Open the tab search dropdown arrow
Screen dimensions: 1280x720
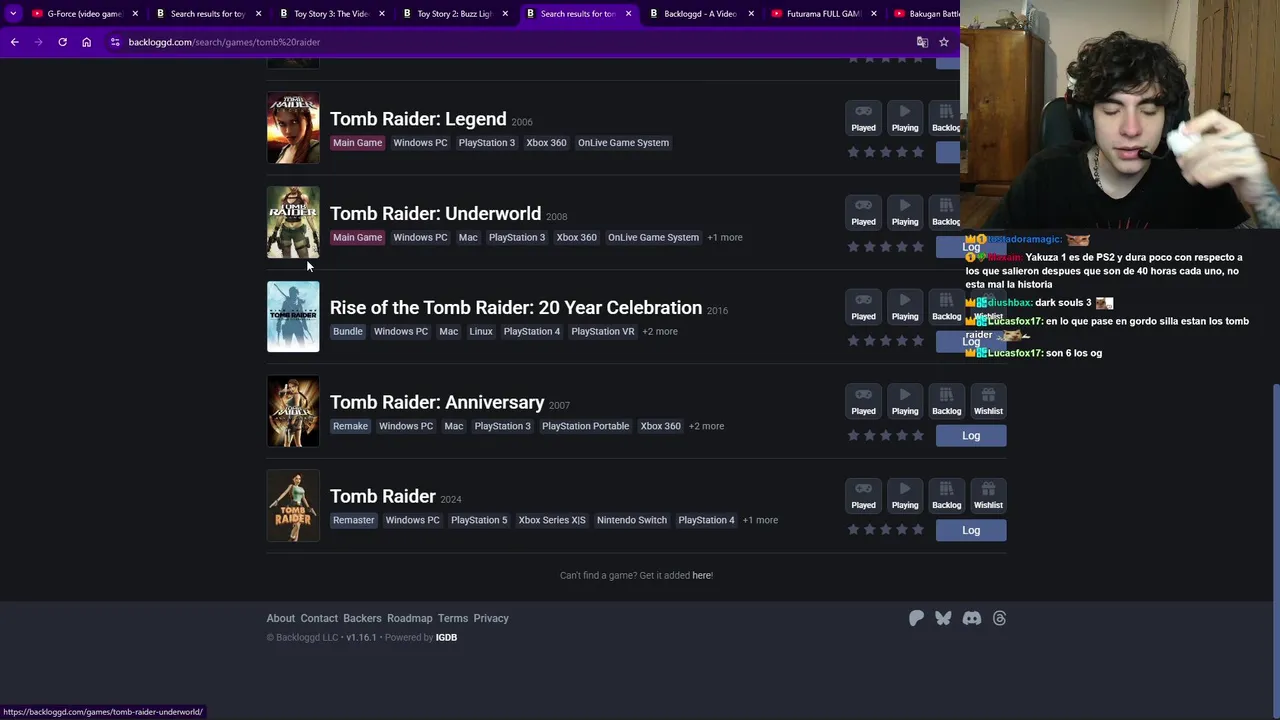click(x=13, y=13)
